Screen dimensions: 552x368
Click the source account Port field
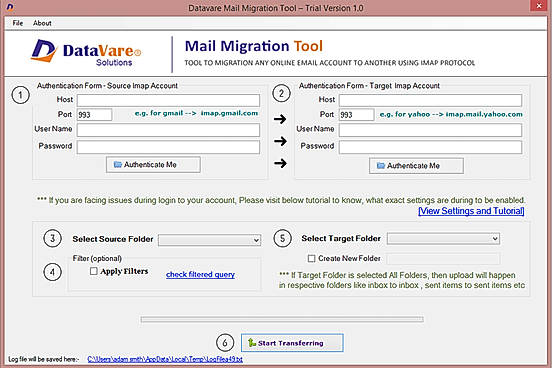pos(94,115)
